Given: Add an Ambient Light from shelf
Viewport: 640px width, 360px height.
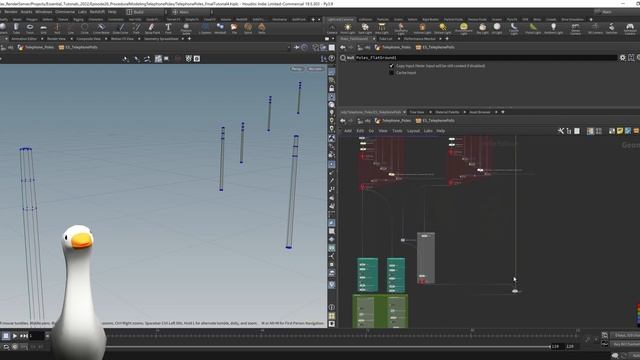Looking at the screenshot, I should [x=553, y=29].
